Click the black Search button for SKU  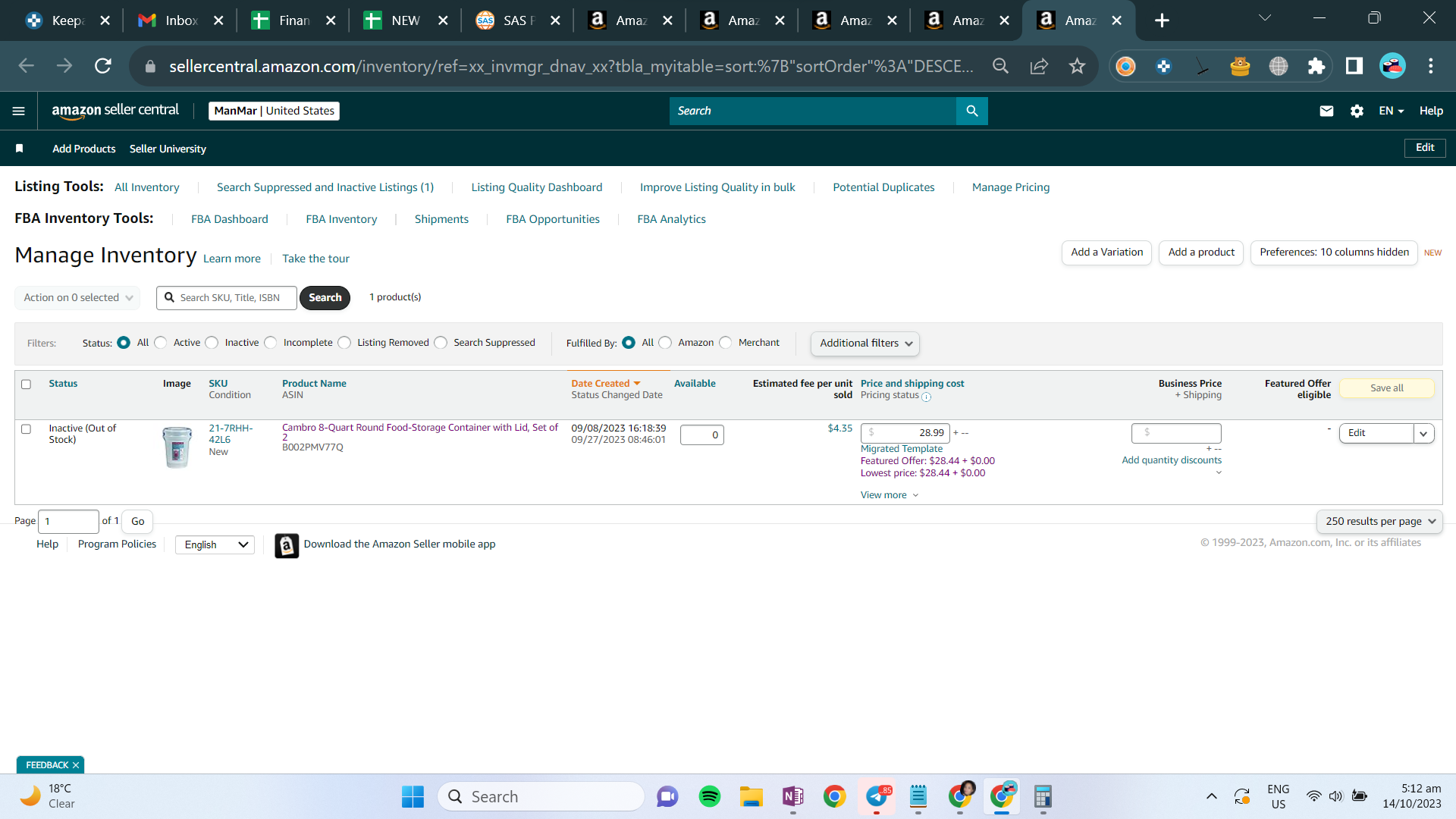[x=325, y=298]
